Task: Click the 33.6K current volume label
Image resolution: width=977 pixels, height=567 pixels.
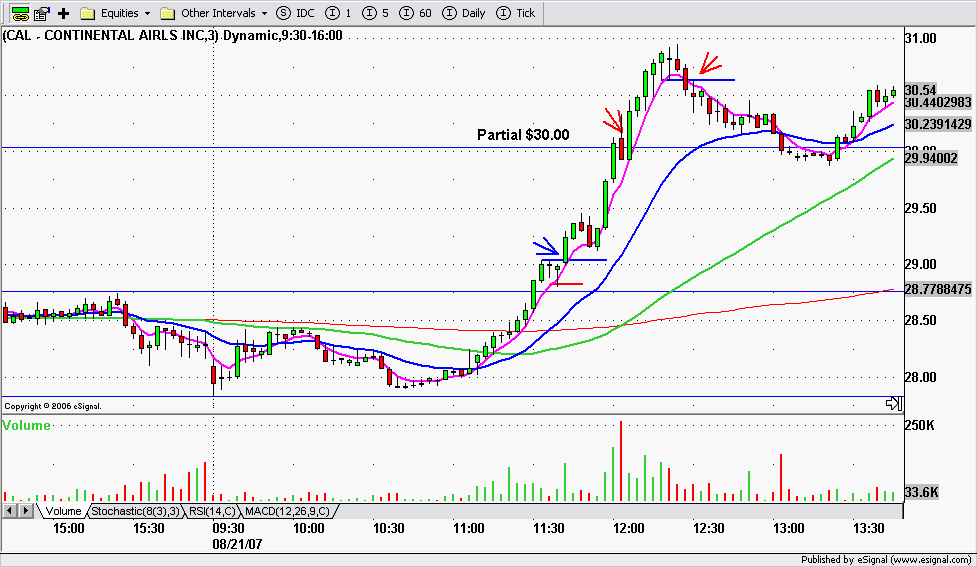Action: point(922,492)
